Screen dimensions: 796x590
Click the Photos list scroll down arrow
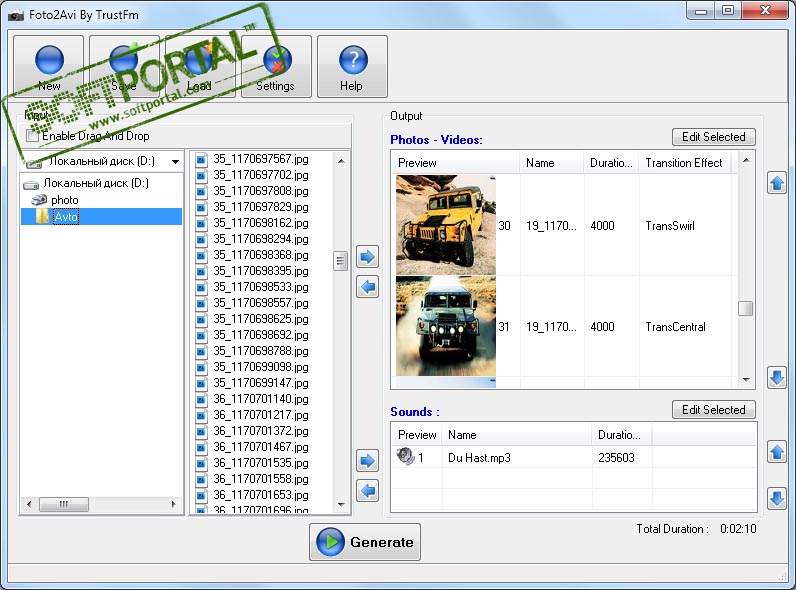(x=746, y=379)
